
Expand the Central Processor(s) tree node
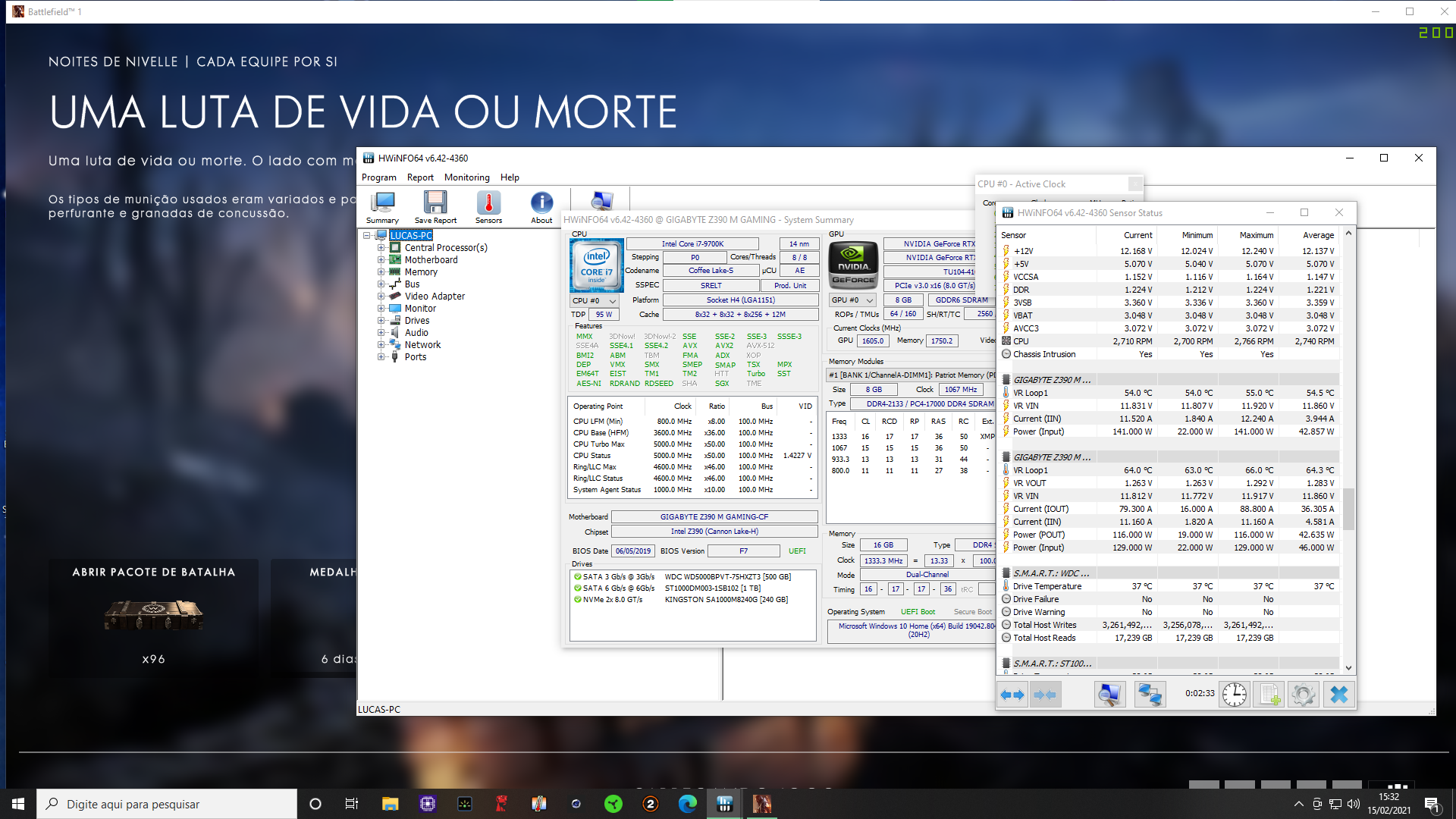pos(381,248)
